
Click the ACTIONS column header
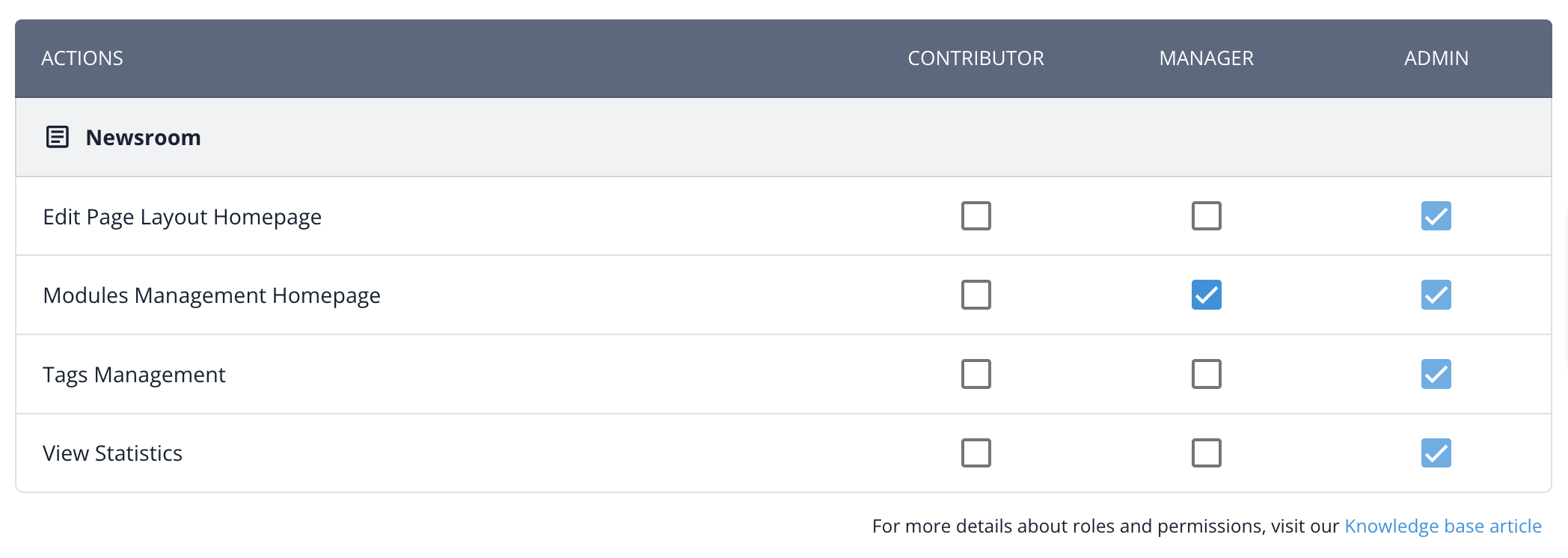[x=82, y=58]
